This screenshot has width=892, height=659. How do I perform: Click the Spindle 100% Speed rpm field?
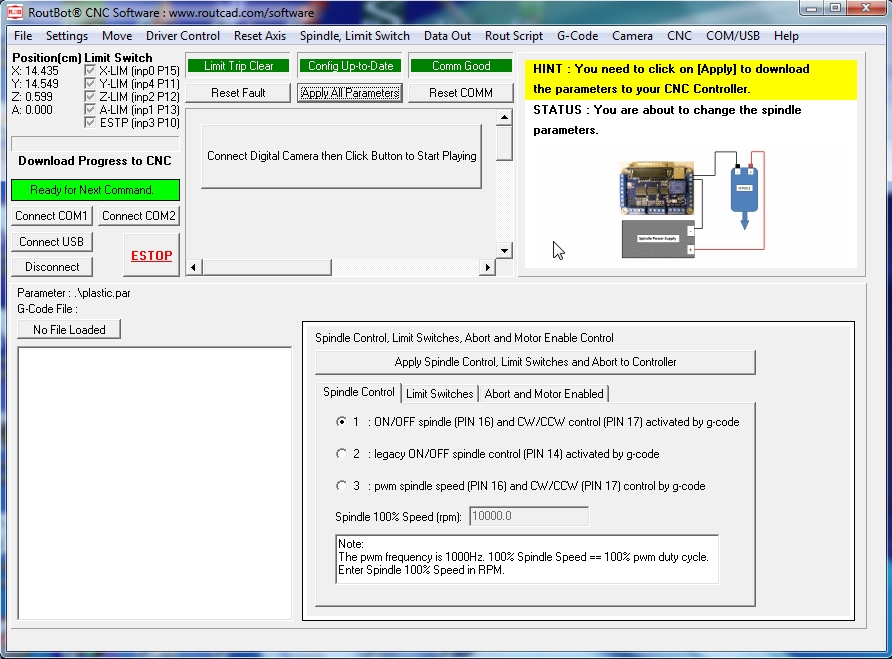[x=528, y=516]
